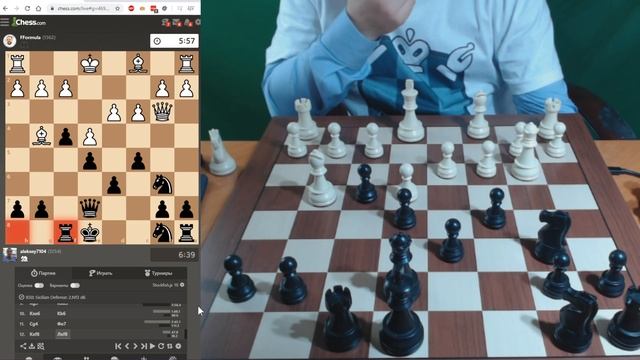Click the black queen on the board diagram
The height and width of the screenshot is (360, 640).
pyautogui.click(x=90, y=208)
